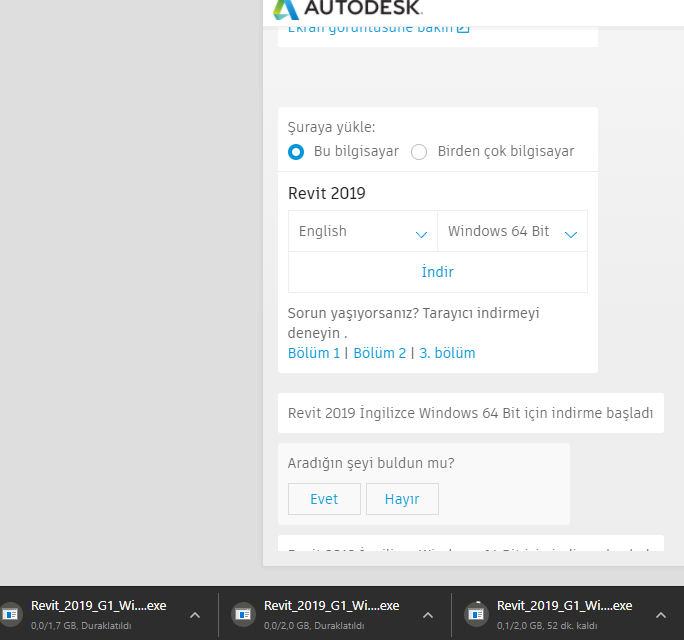Answer Evet to the feedback question
The height and width of the screenshot is (640, 684).
tap(324, 499)
